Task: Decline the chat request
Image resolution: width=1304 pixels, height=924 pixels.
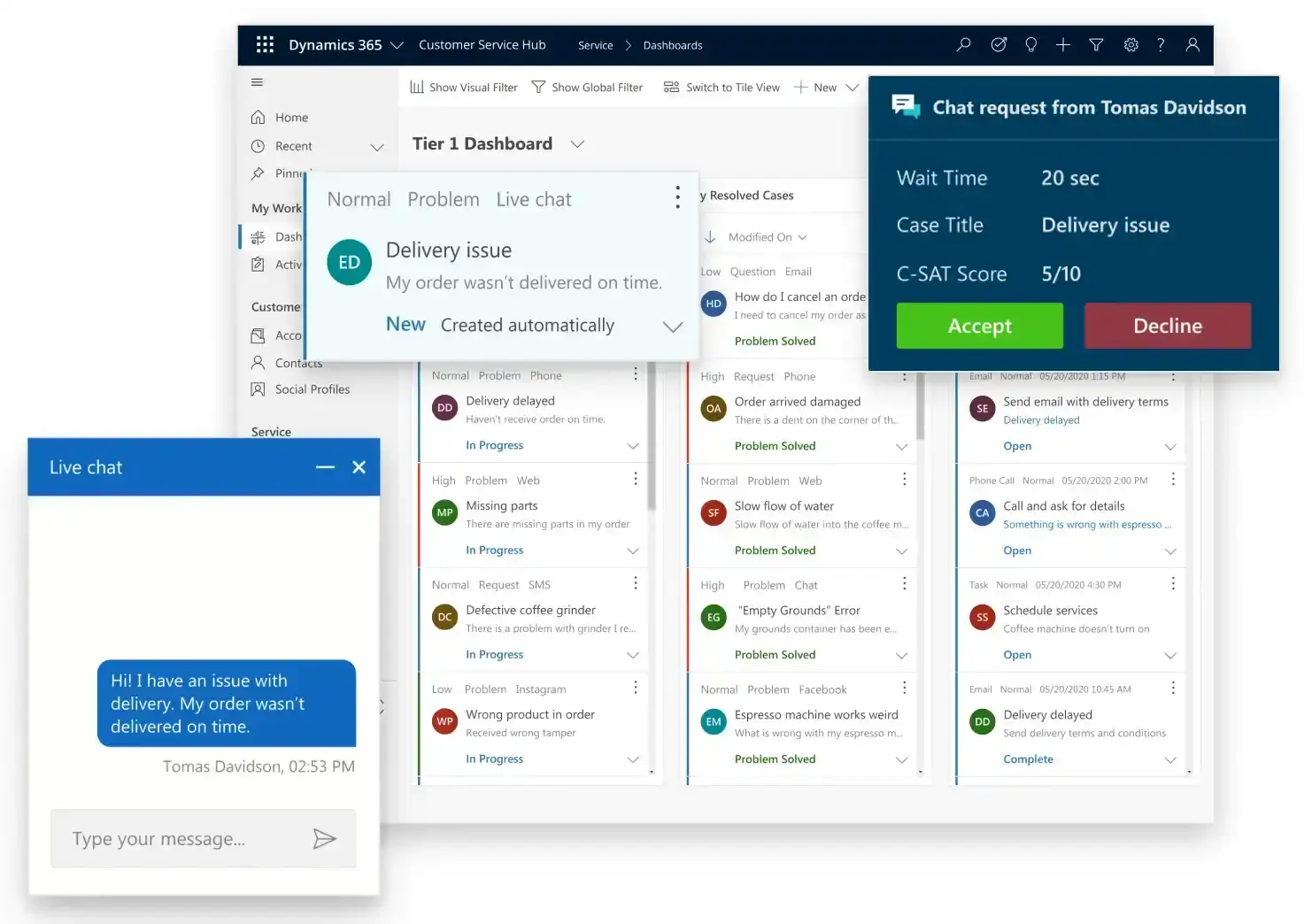Action: click(1167, 326)
